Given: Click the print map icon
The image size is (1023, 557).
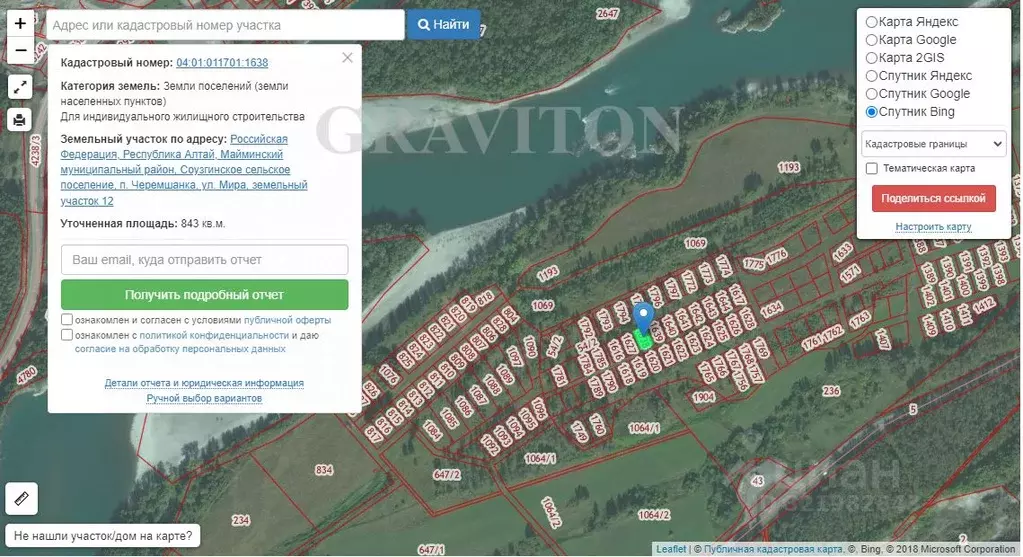Looking at the screenshot, I should (20, 120).
